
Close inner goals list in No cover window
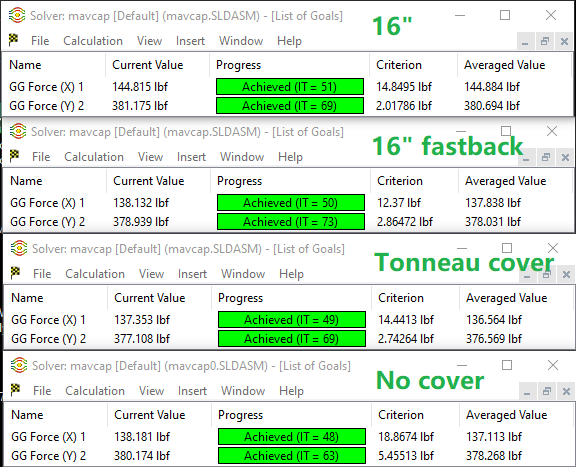(x=566, y=391)
